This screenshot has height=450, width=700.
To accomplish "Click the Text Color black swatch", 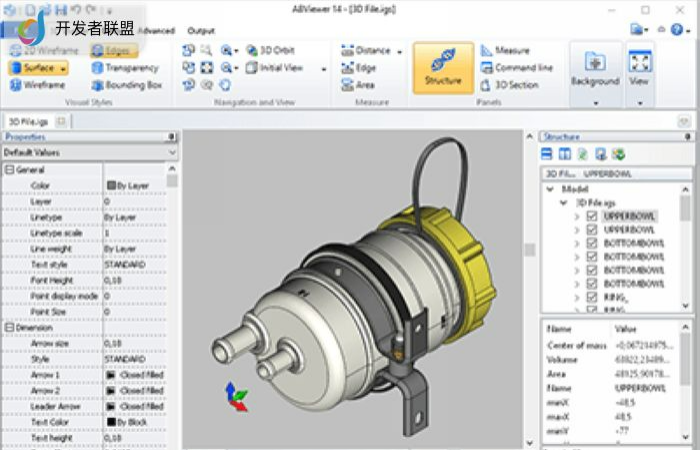I will click(110, 422).
